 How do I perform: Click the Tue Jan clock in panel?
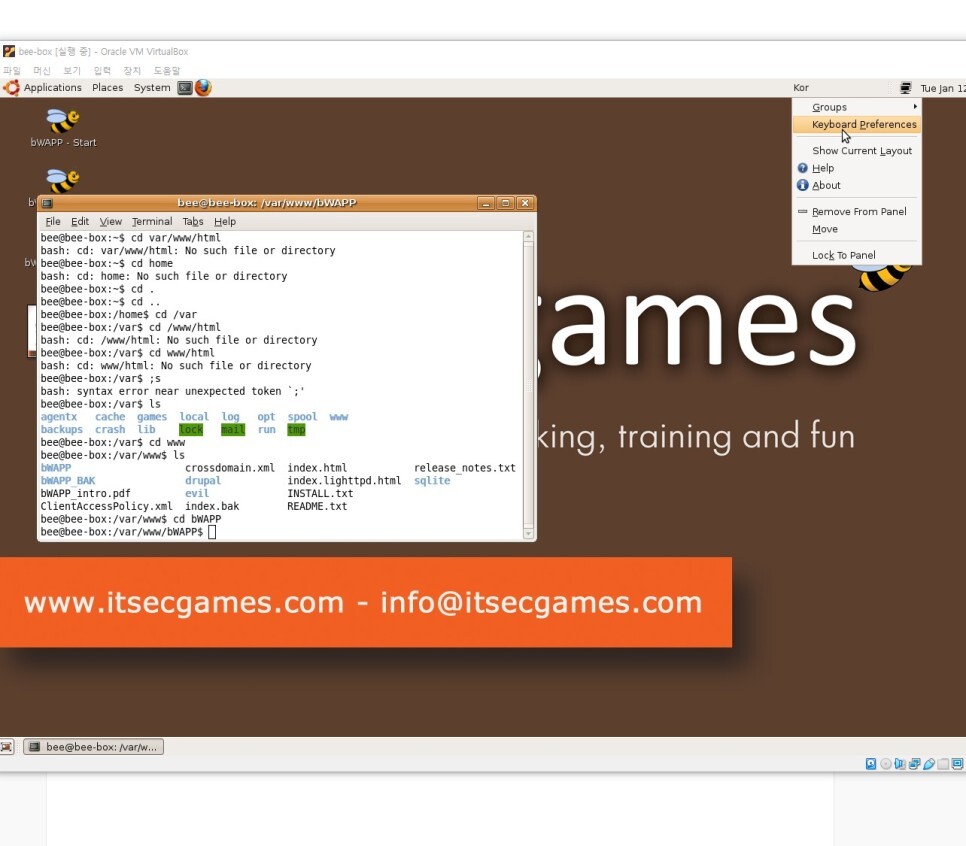(943, 88)
